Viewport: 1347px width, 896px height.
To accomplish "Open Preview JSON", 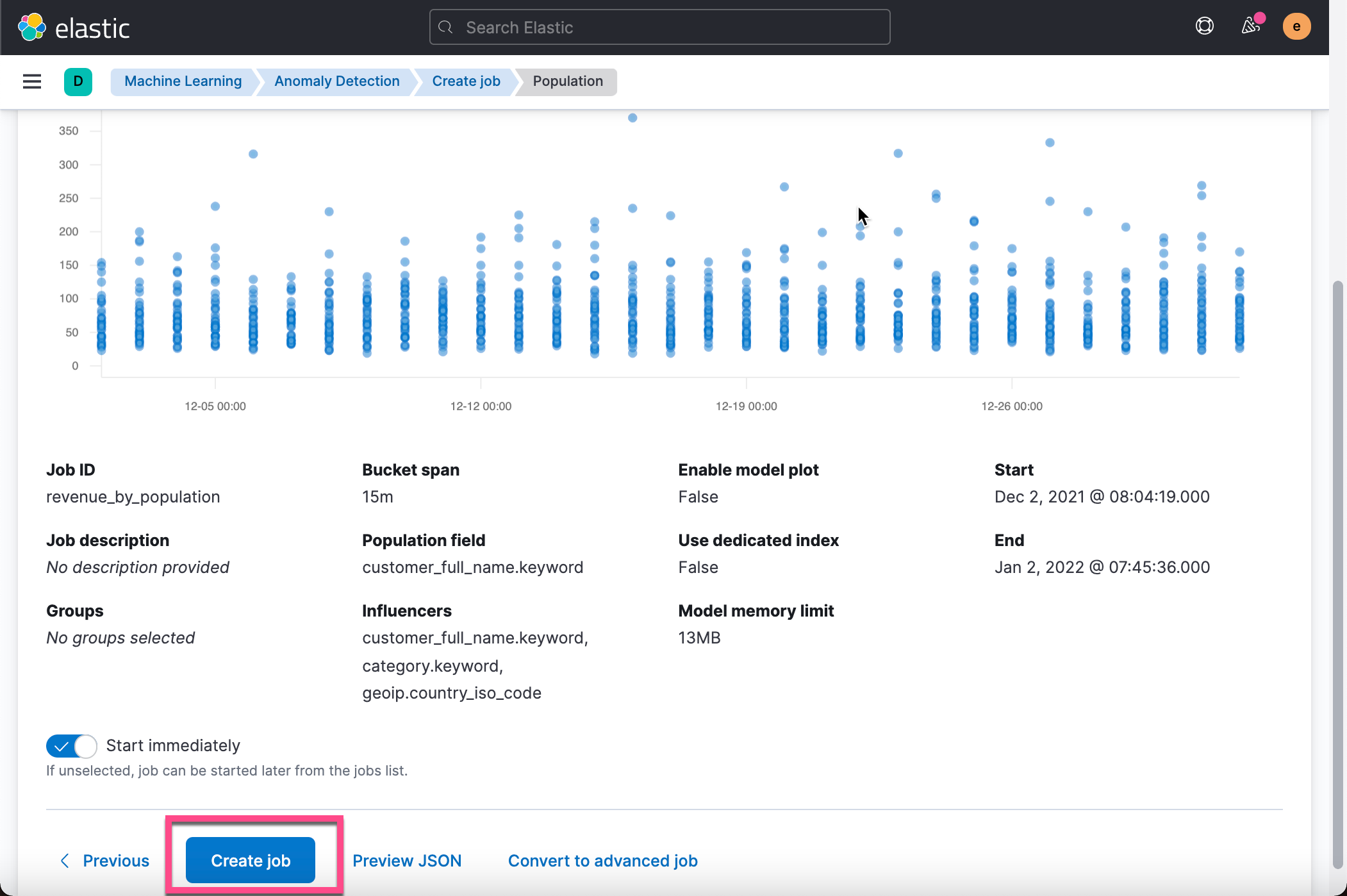I will coord(408,860).
